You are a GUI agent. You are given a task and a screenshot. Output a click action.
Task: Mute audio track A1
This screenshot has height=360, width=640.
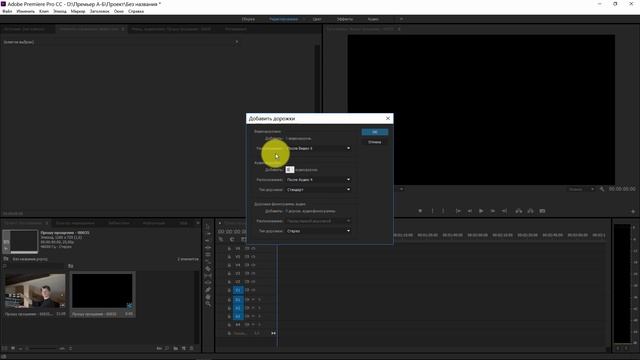coord(253,300)
